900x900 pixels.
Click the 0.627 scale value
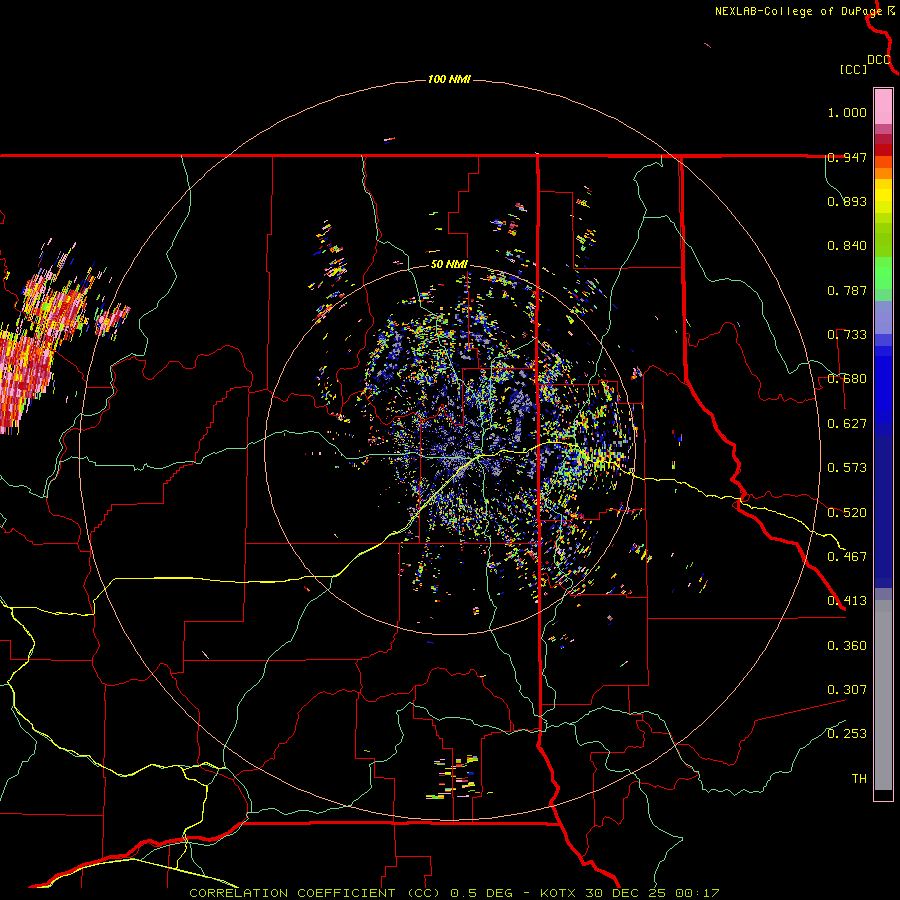(847, 424)
